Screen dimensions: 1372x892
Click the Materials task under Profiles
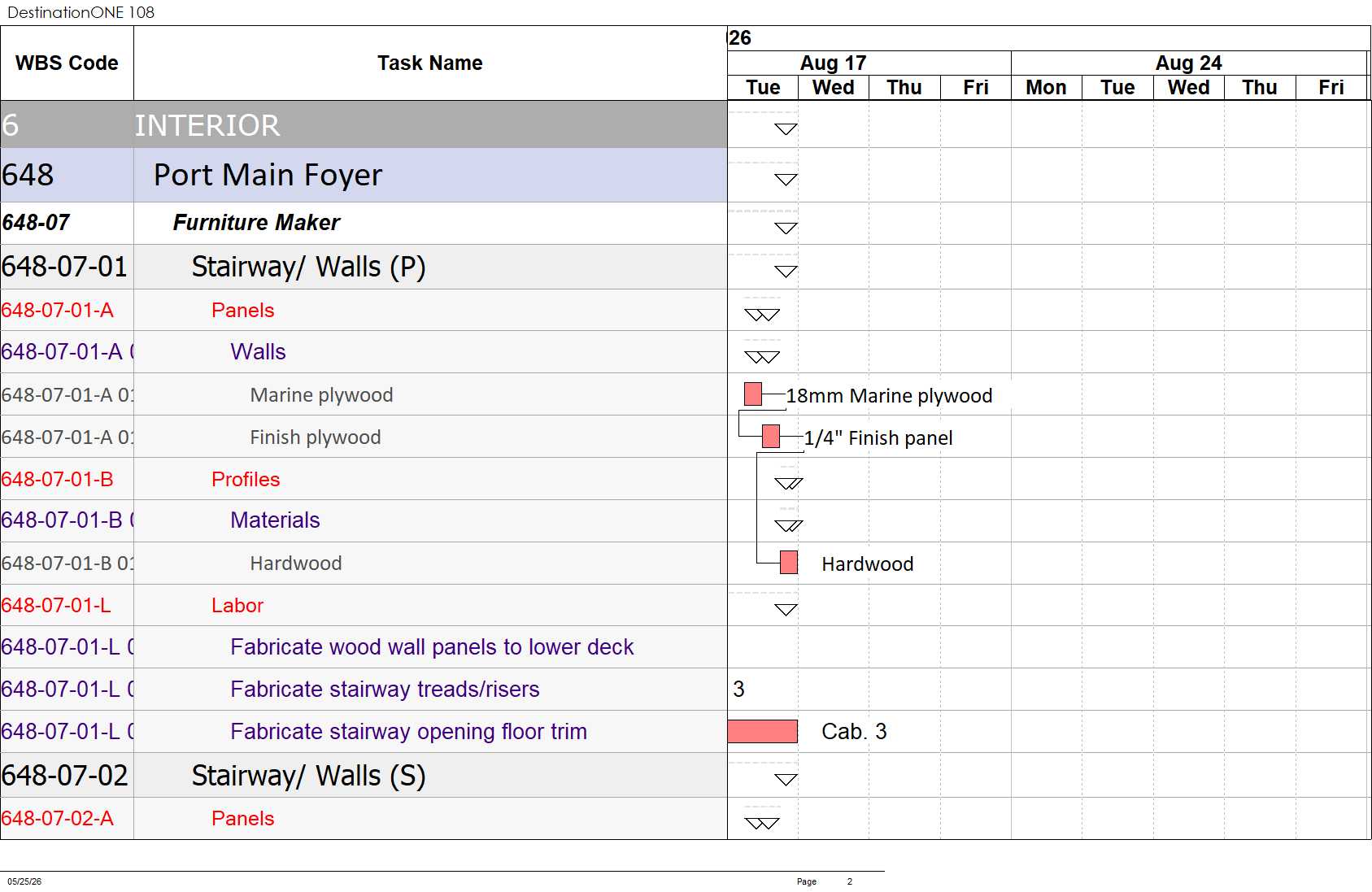pos(275,520)
